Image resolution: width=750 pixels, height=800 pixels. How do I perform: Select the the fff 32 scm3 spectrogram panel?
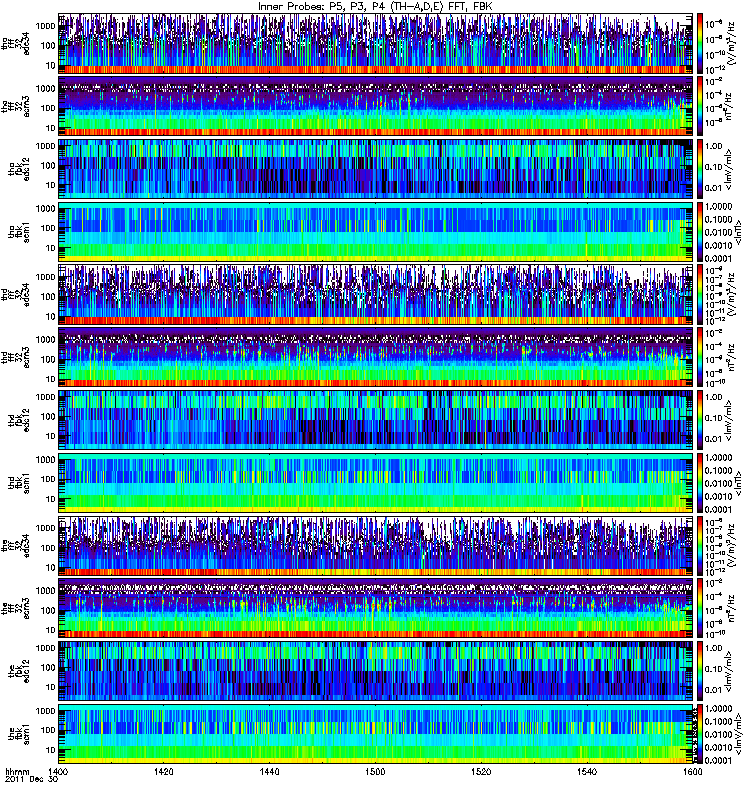coord(376,608)
